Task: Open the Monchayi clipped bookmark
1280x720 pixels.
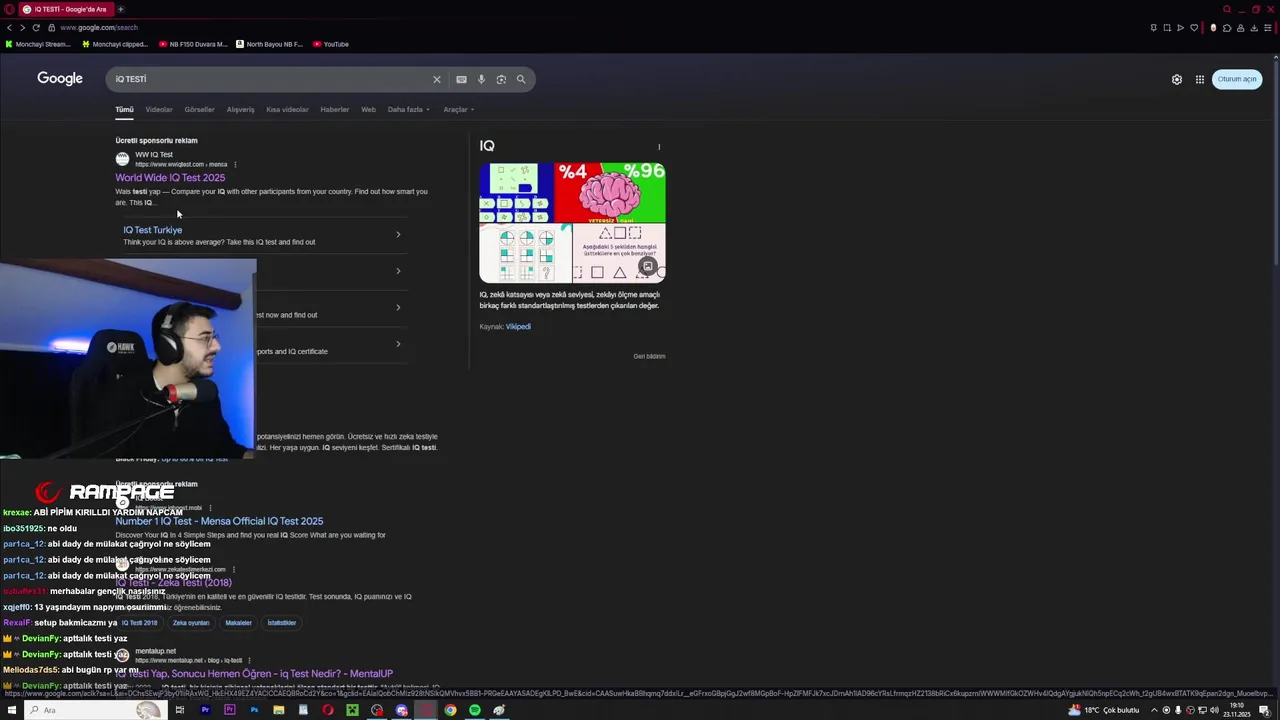Action: tap(115, 44)
